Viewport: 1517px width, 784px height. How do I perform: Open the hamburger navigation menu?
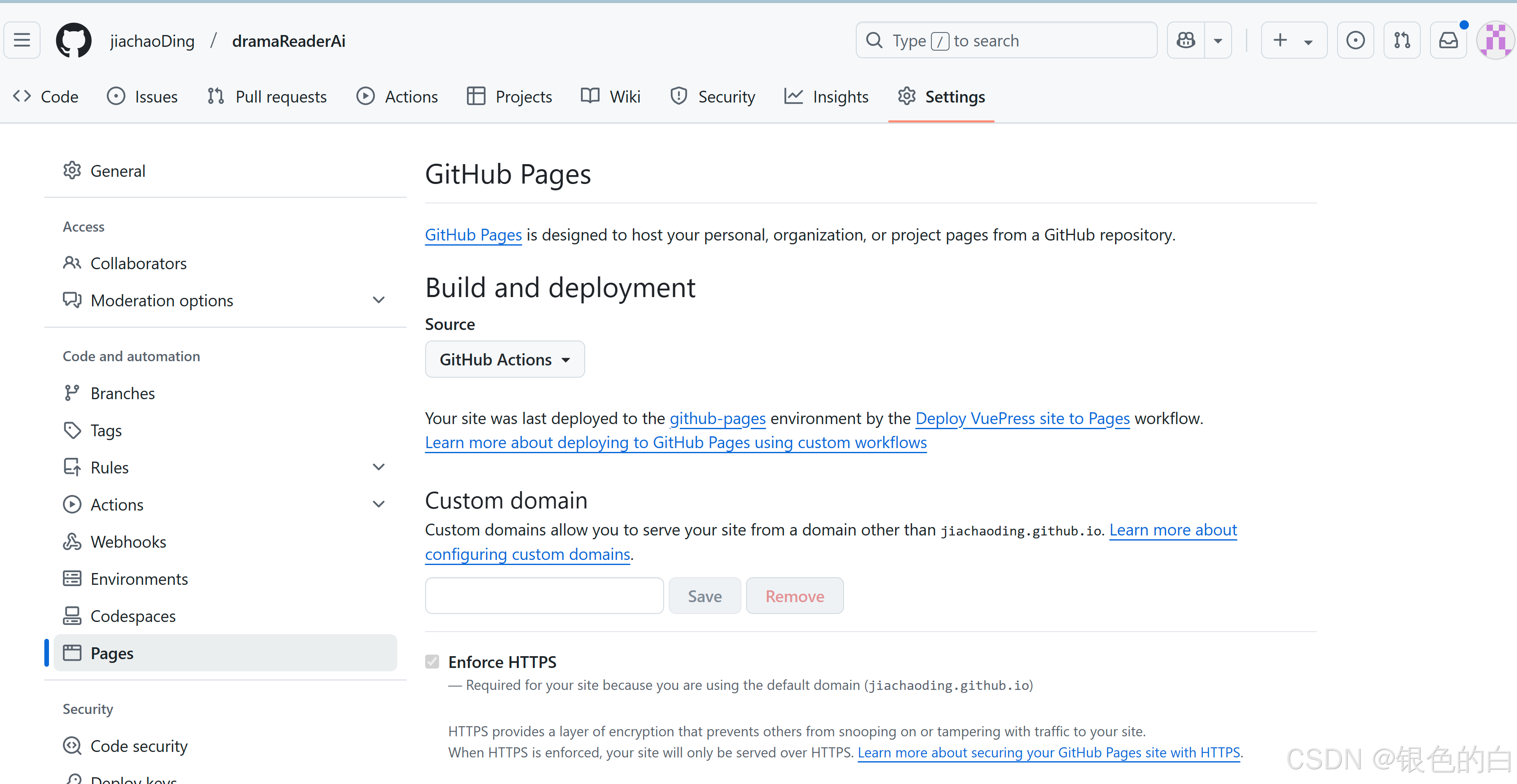click(22, 40)
